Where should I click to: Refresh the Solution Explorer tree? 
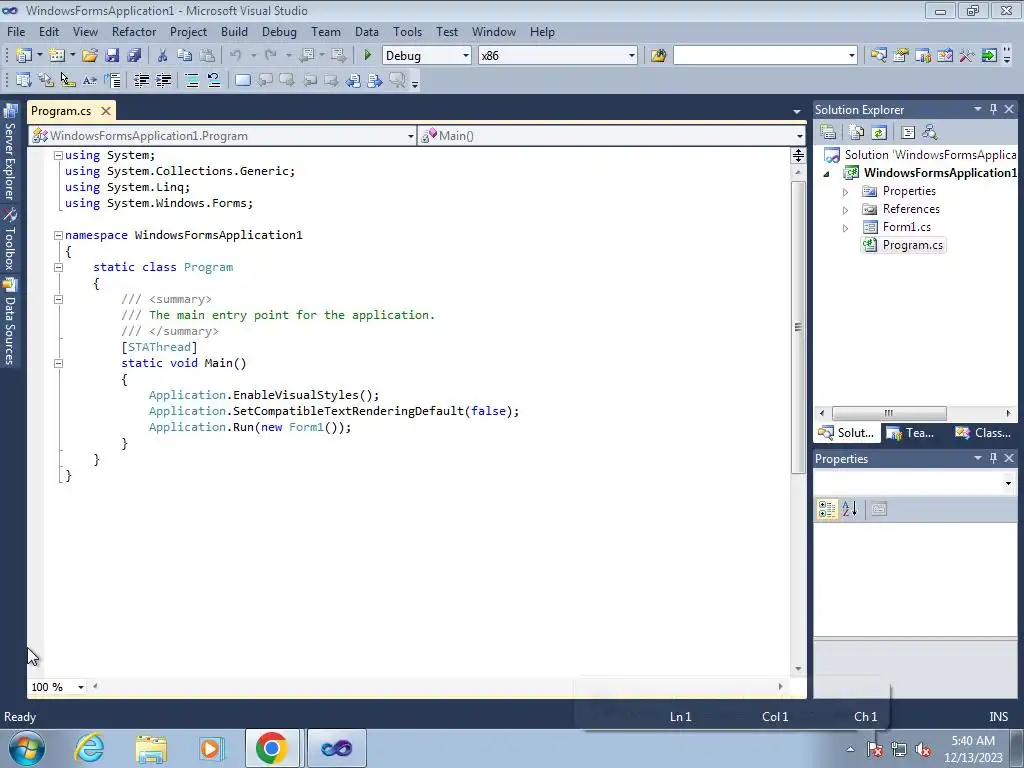pos(879,133)
